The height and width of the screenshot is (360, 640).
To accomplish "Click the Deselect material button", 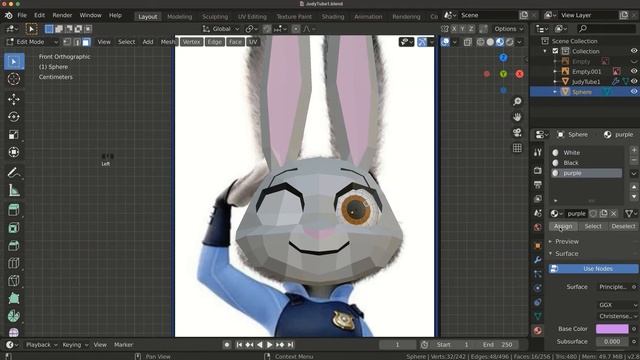I will 623,226.
